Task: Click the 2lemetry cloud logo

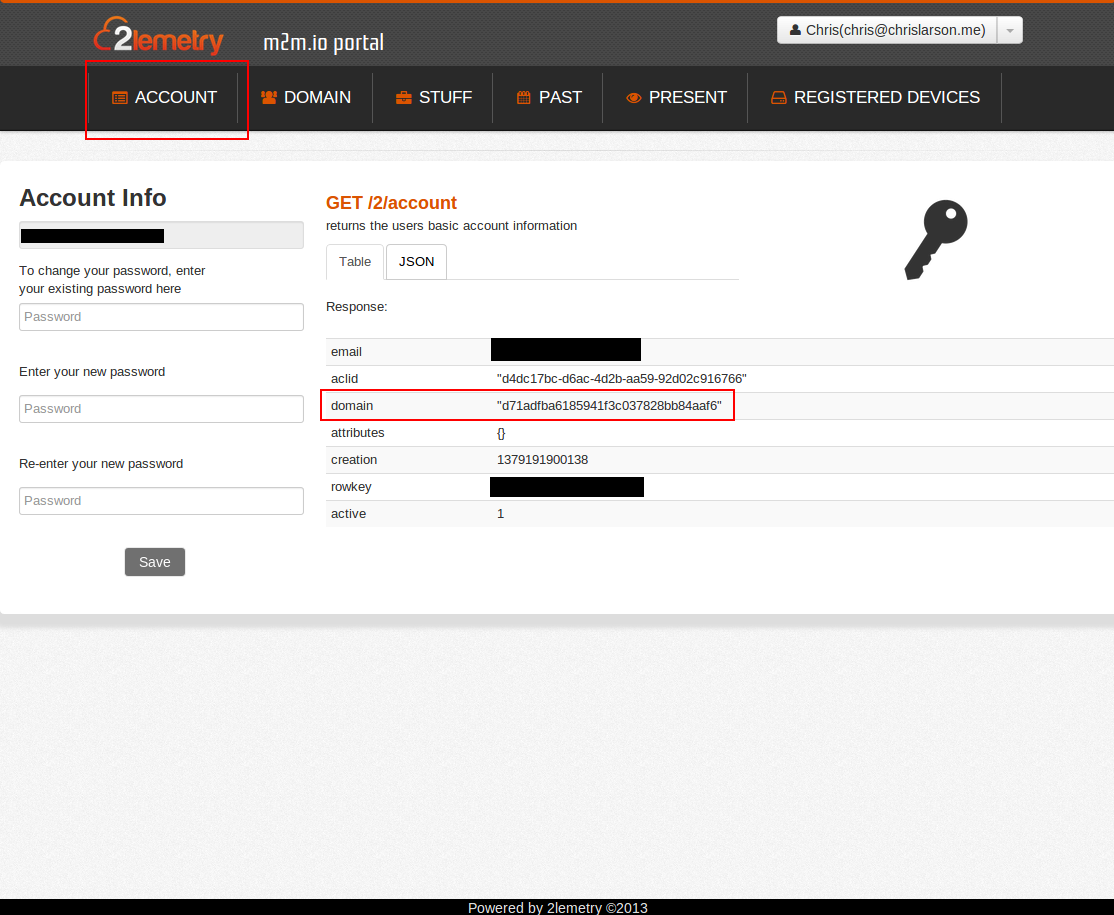Action: [158, 37]
